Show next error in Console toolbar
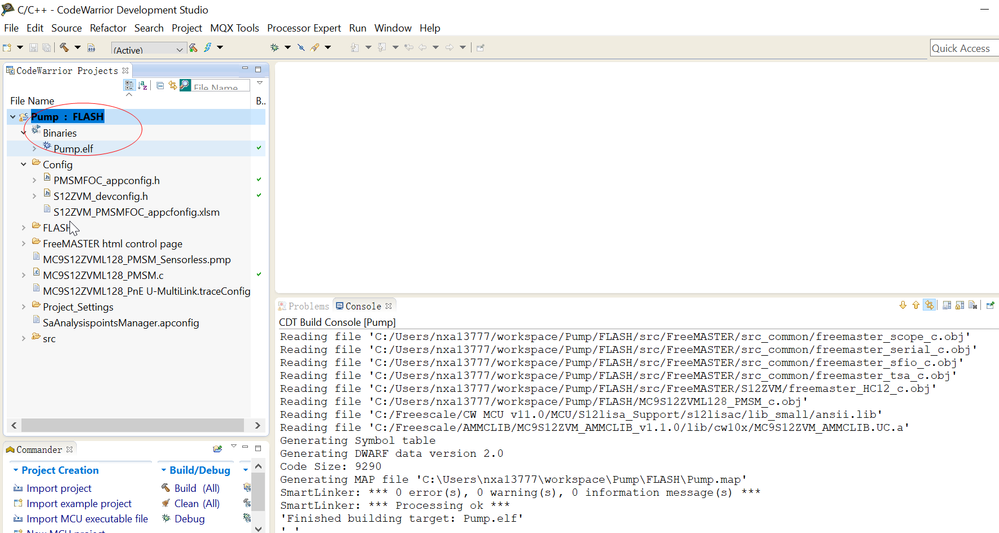The width and height of the screenshot is (999, 533). (x=903, y=305)
